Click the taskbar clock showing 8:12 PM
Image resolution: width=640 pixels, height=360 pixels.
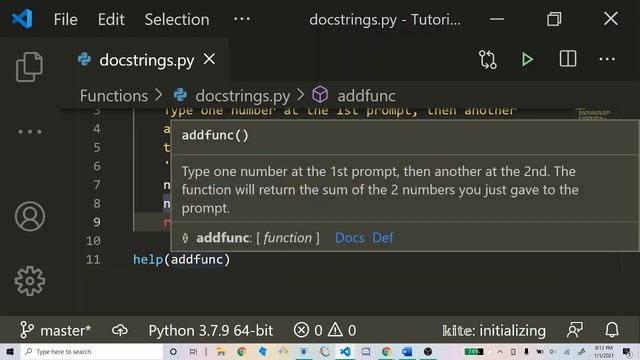[x=604, y=351]
